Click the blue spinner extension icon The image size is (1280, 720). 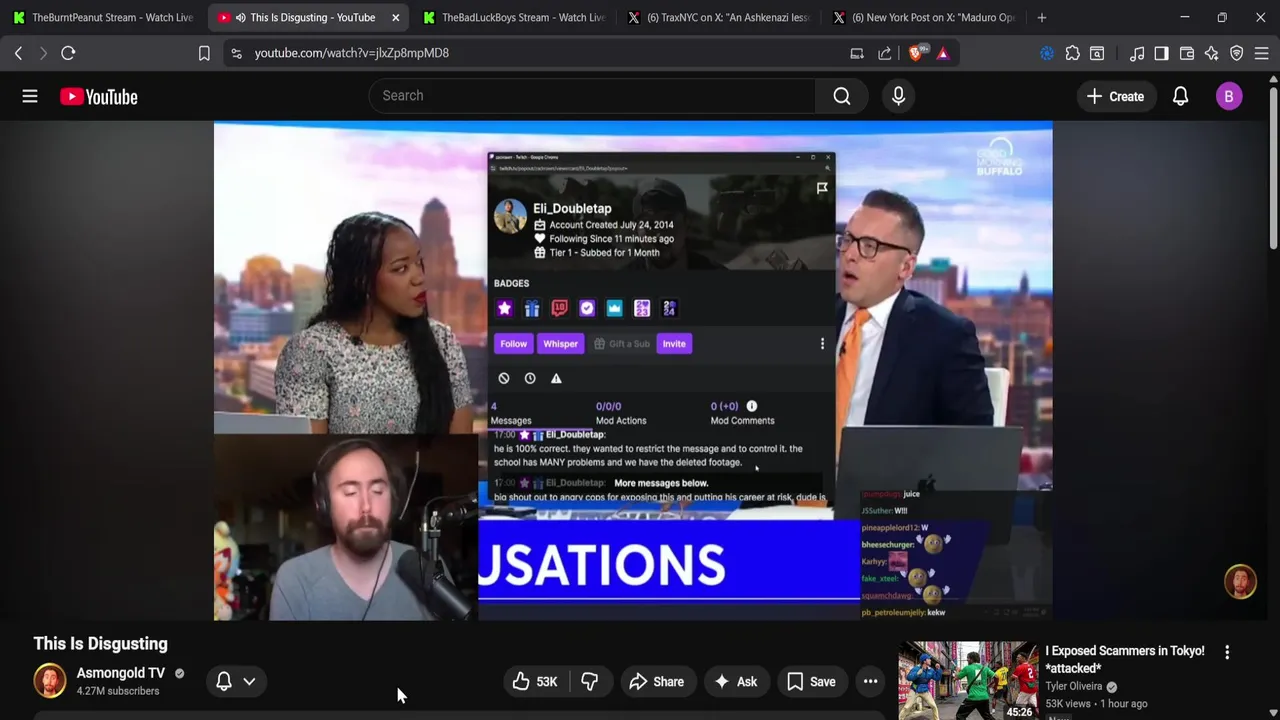pos(1047,53)
